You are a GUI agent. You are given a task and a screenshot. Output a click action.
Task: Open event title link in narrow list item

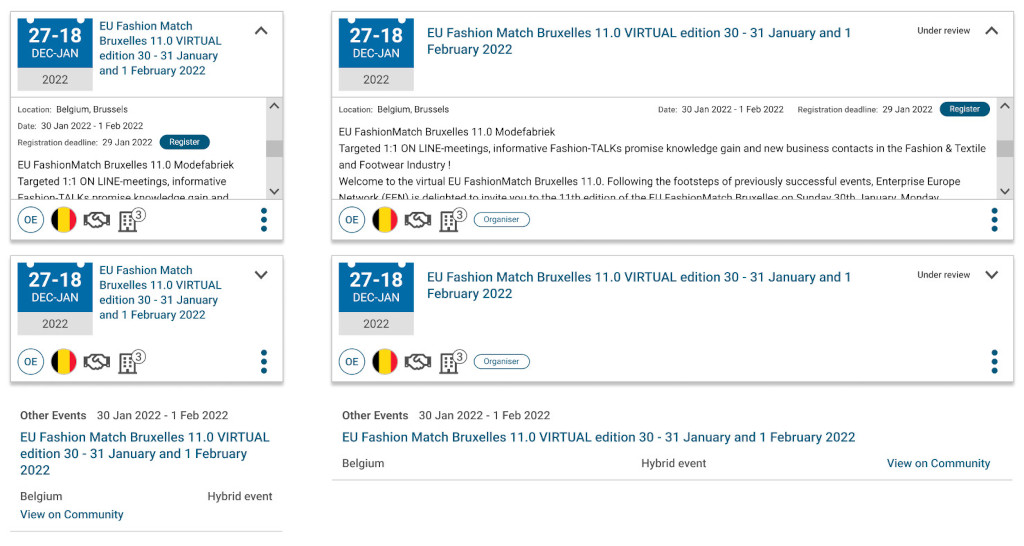144,454
